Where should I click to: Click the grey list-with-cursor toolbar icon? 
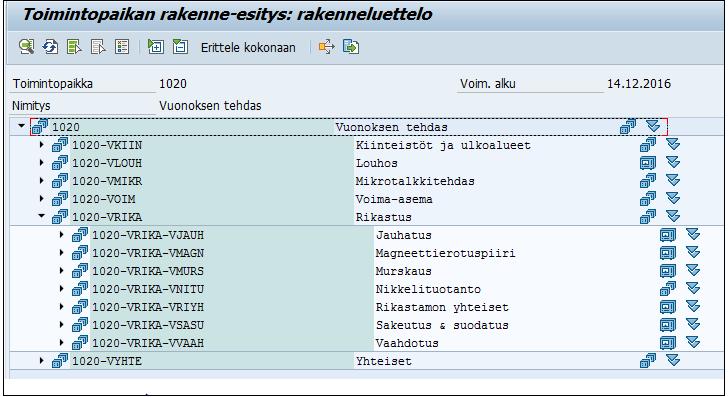[x=98, y=47]
